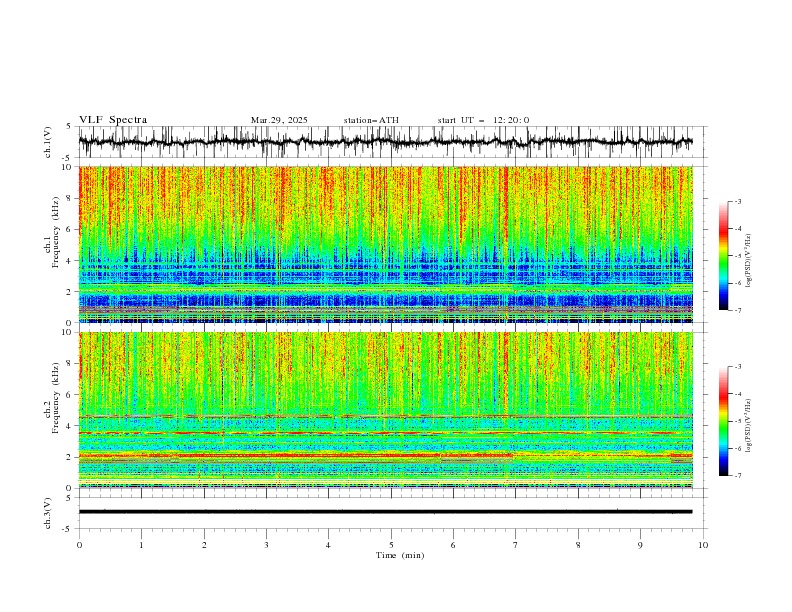Click the "VLF Spectra" title text
This screenshot has height=612, width=792.
(x=113, y=120)
